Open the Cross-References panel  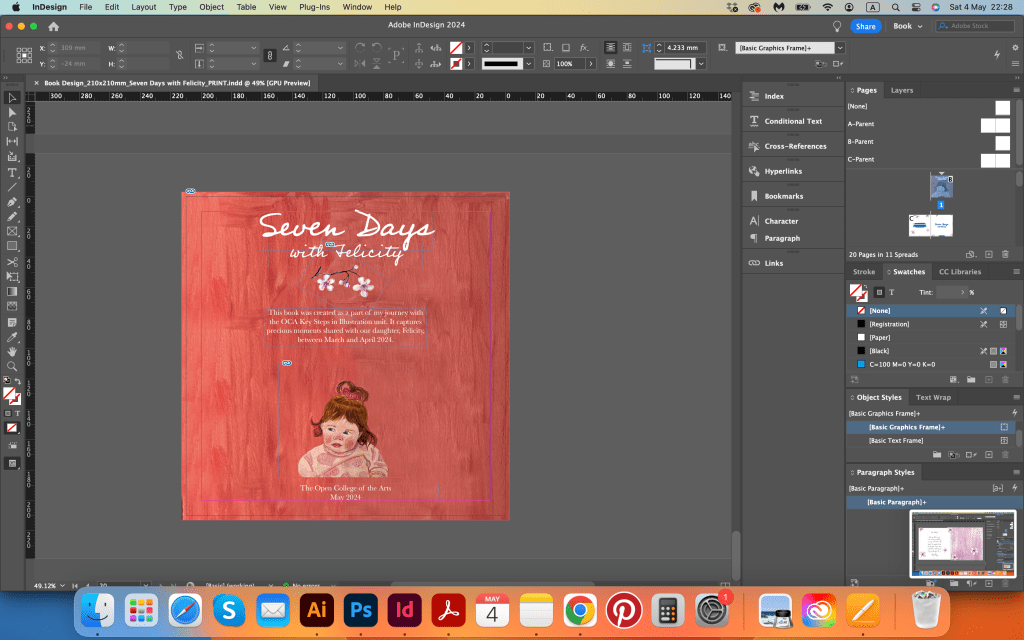tap(795, 146)
